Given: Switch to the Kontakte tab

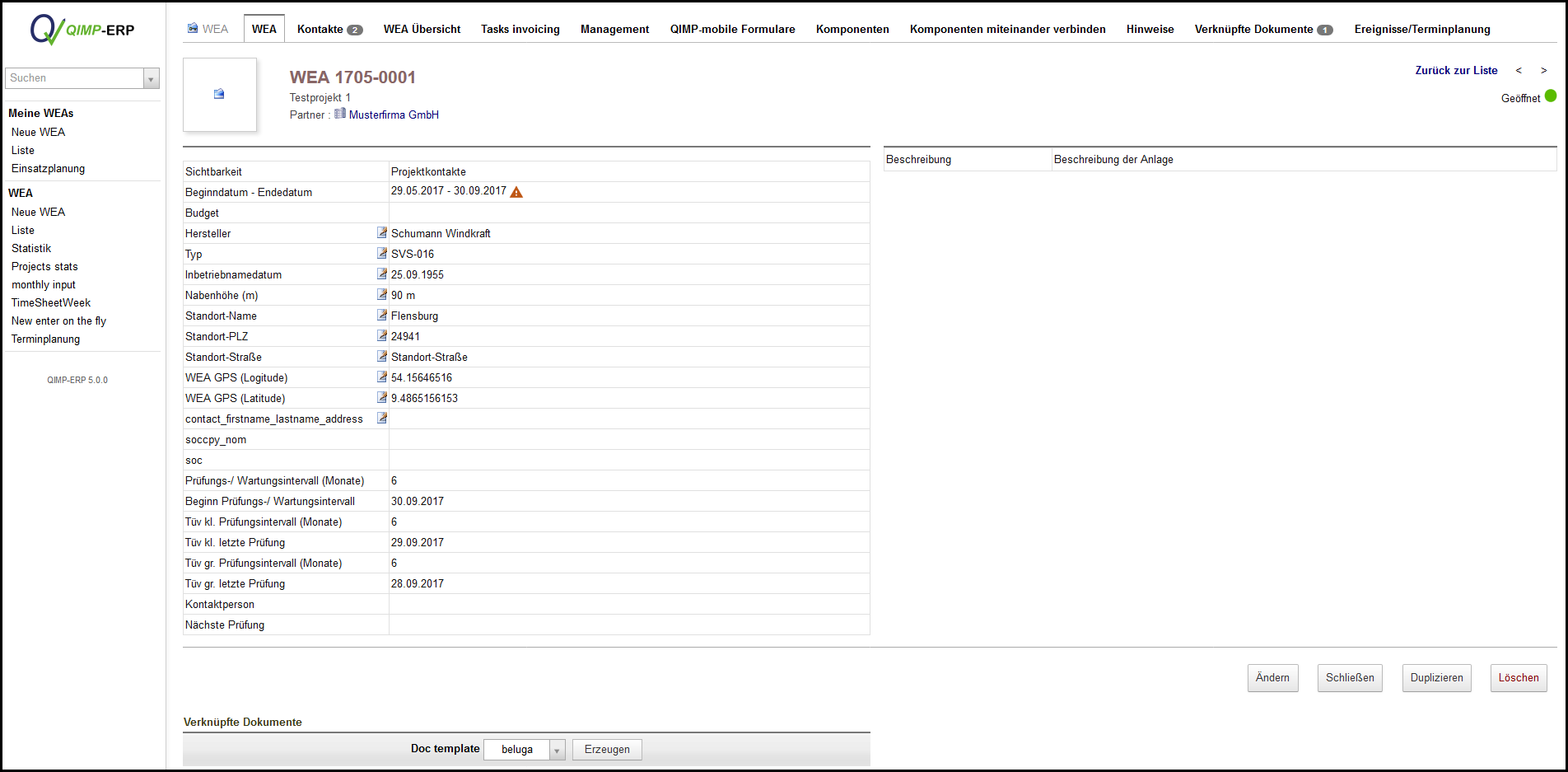Looking at the screenshot, I should pos(329,29).
